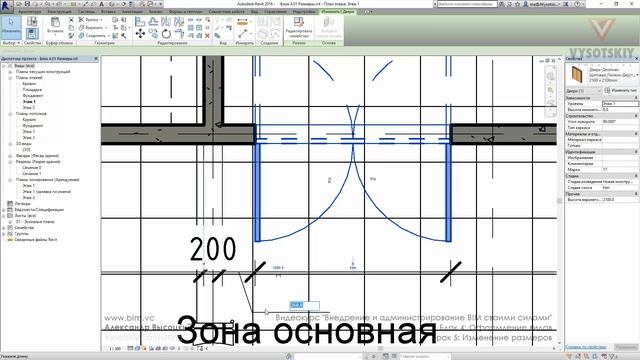This screenshot has height=360, width=640.
Task: Close the Project Browser panel
Action: 96,59
